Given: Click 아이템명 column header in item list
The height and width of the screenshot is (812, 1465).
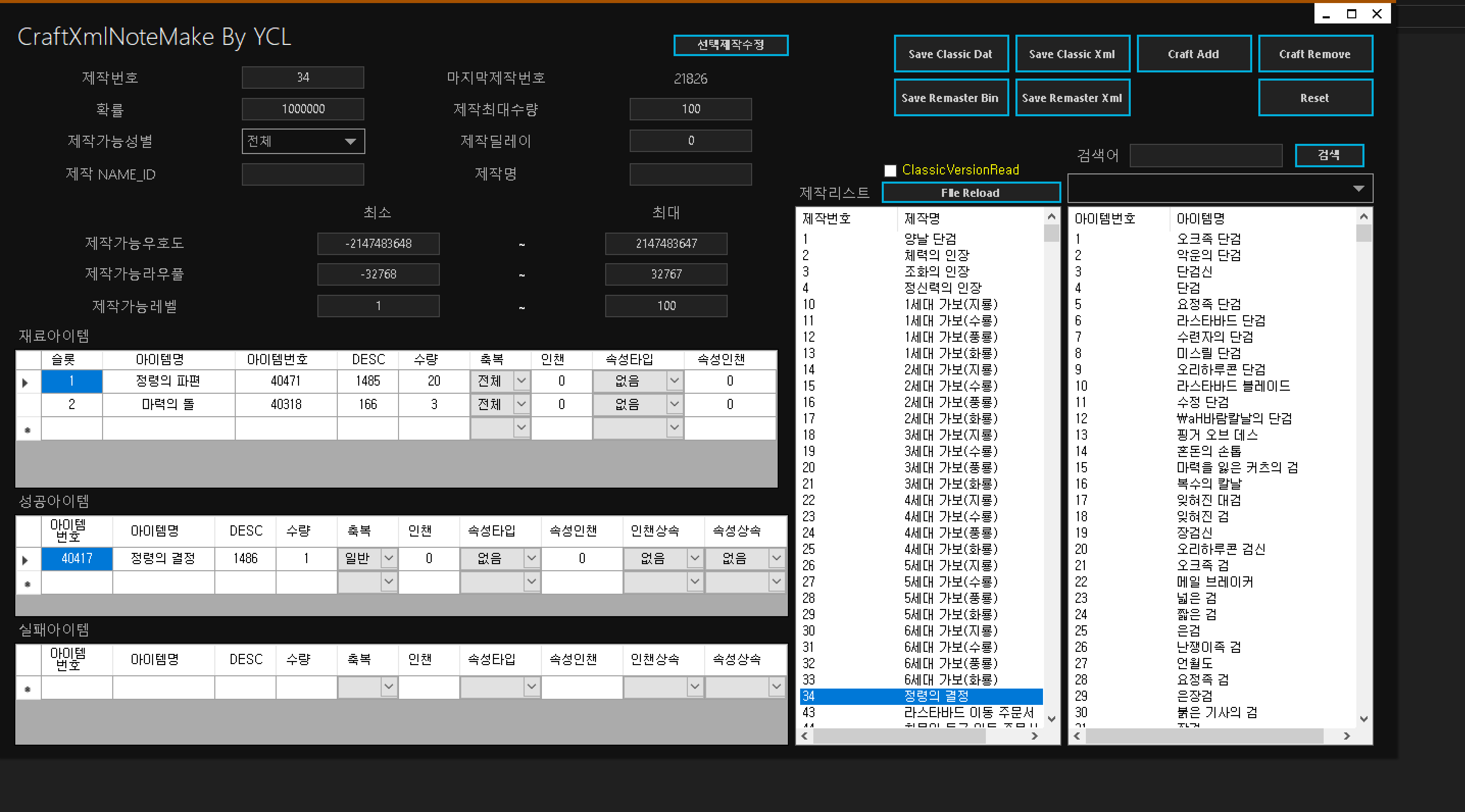Looking at the screenshot, I should coord(1262,218).
